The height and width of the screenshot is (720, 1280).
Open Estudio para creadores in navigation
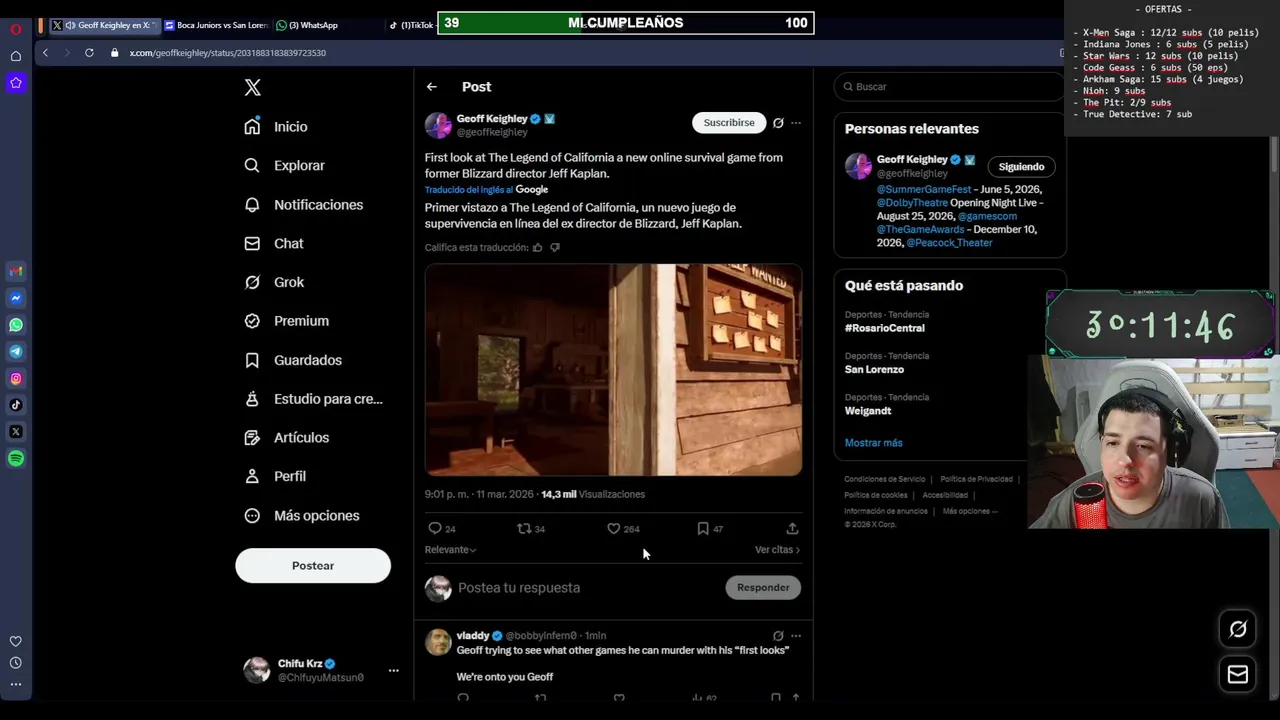[x=314, y=399]
